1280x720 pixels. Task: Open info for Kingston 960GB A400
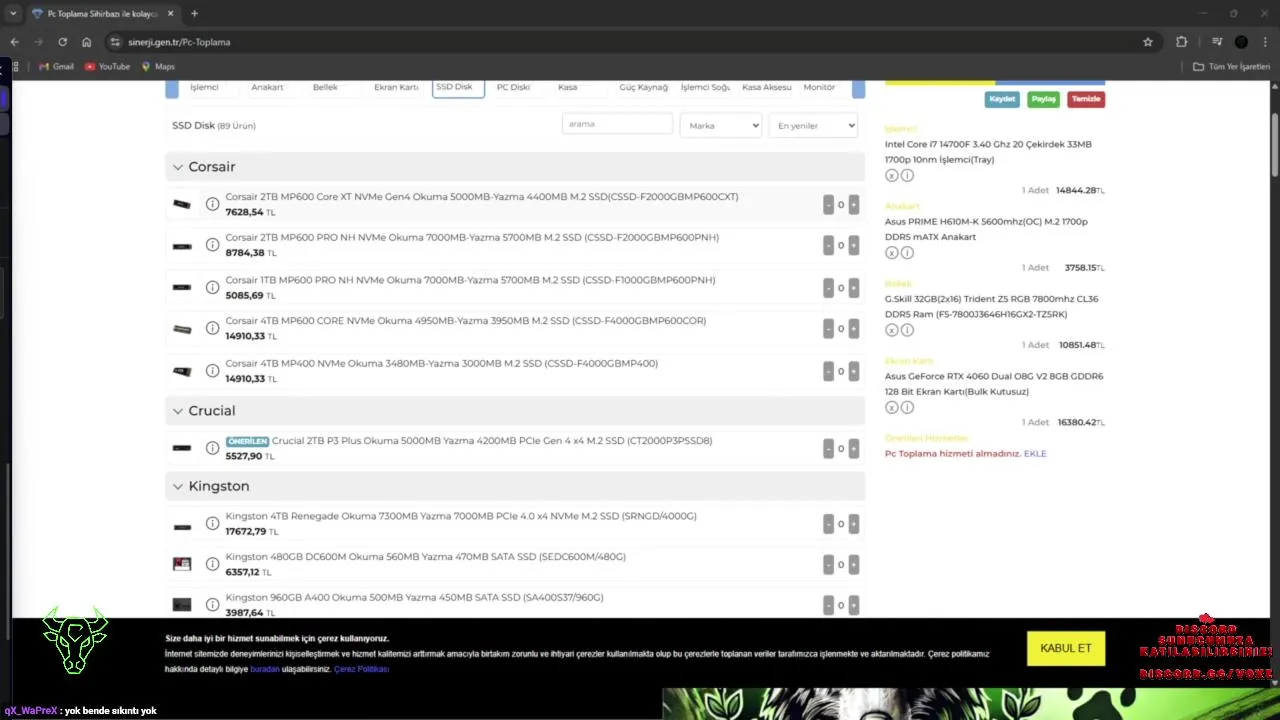[x=212, y=605]
